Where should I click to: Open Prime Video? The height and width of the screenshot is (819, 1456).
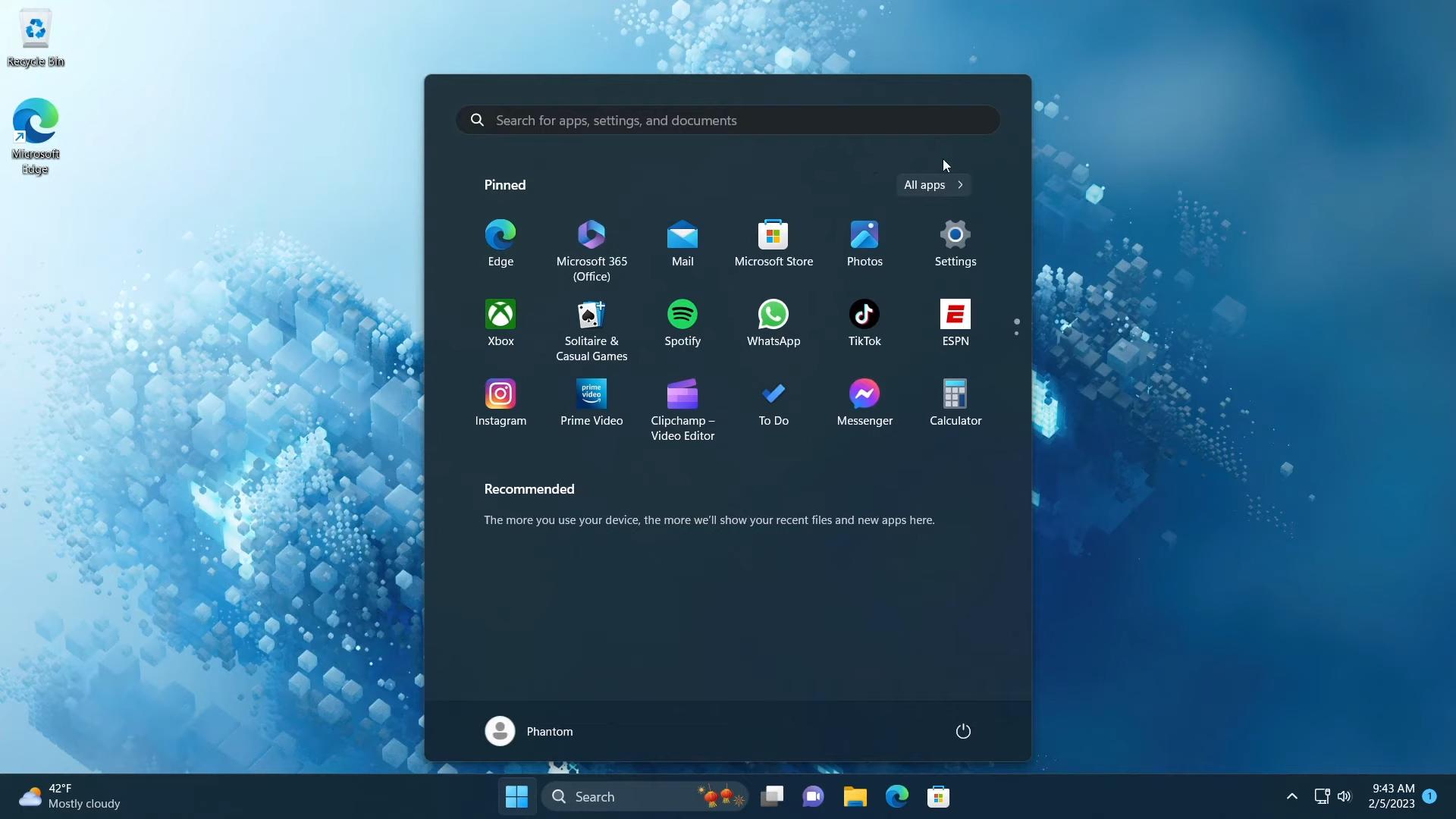click(x=591, y=403)
